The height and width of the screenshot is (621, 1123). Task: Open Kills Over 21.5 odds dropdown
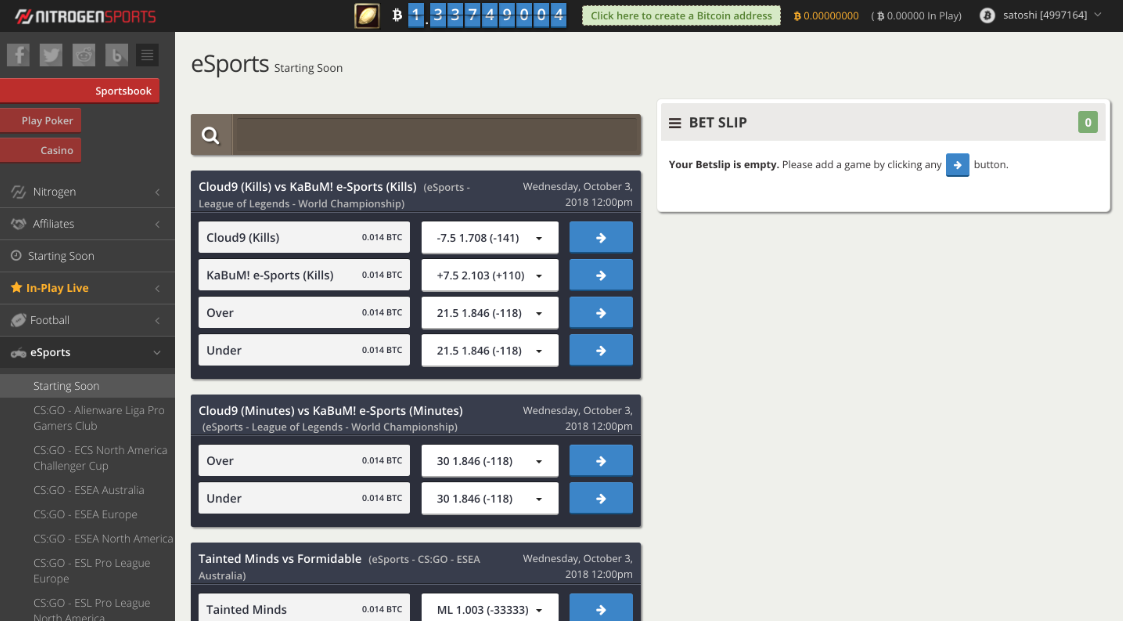click(x=490, y=313)
